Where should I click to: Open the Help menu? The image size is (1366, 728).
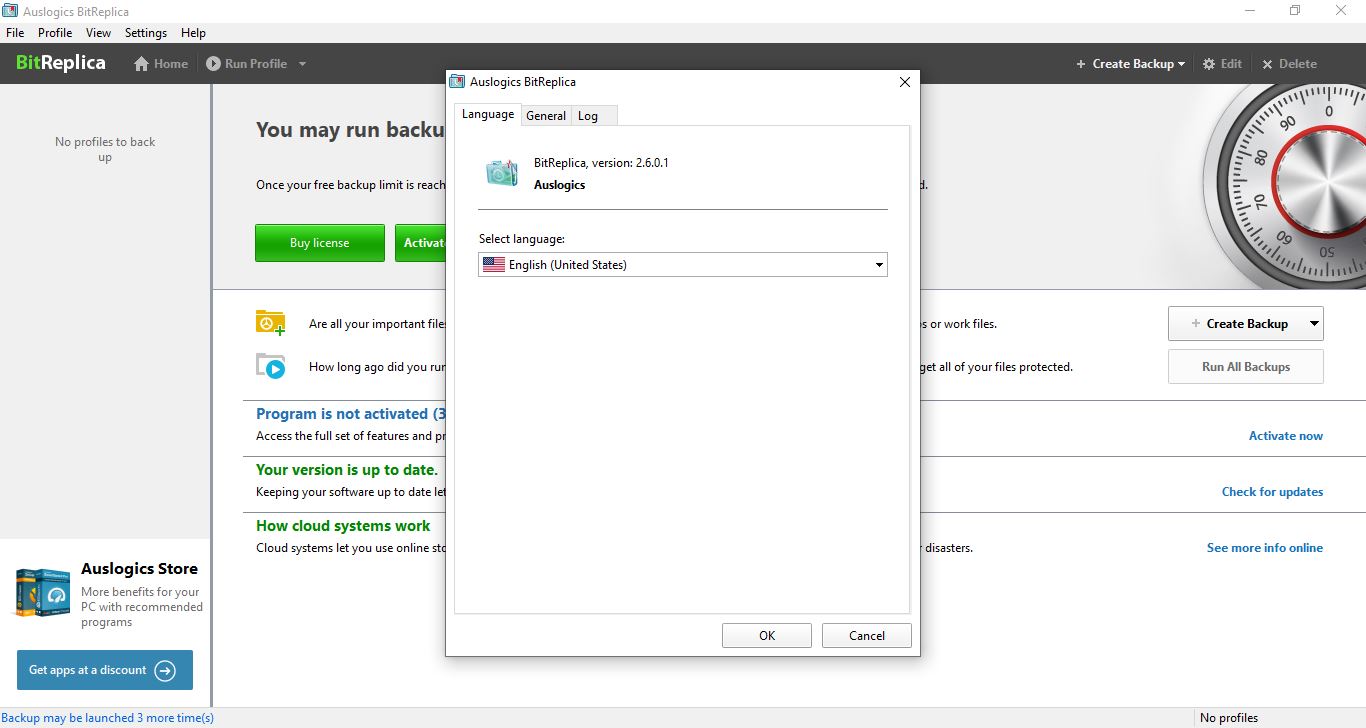(x=193, y=33)
